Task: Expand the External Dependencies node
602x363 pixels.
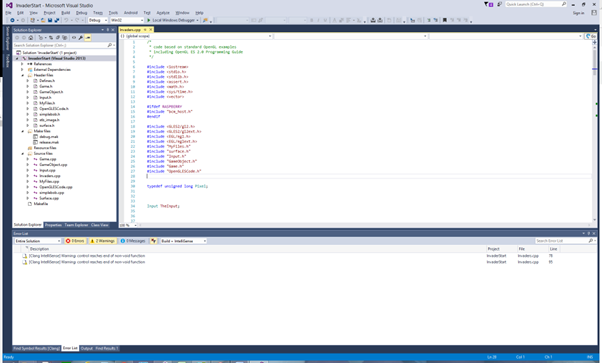Action: point(22,70)
